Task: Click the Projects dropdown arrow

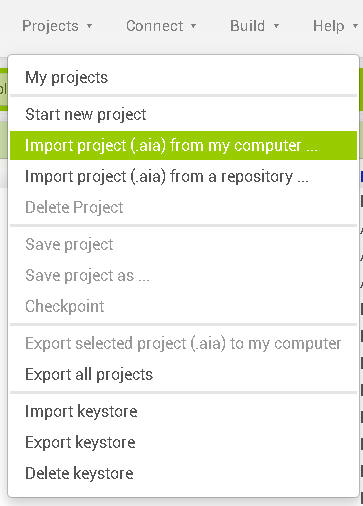Action: pyautogui.click(x=89, y=26)
